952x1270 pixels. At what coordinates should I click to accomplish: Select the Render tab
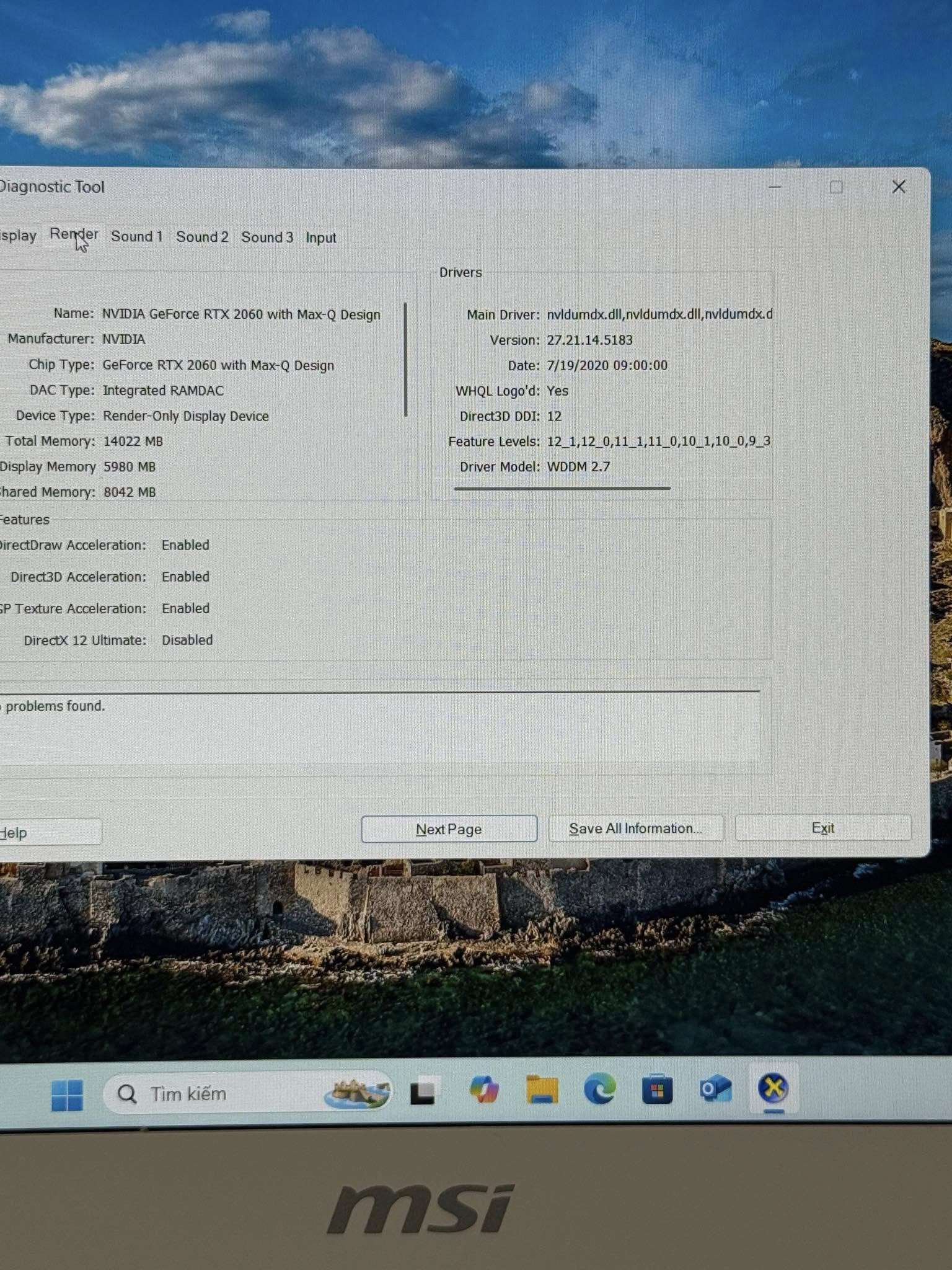[x=73, y=234]
